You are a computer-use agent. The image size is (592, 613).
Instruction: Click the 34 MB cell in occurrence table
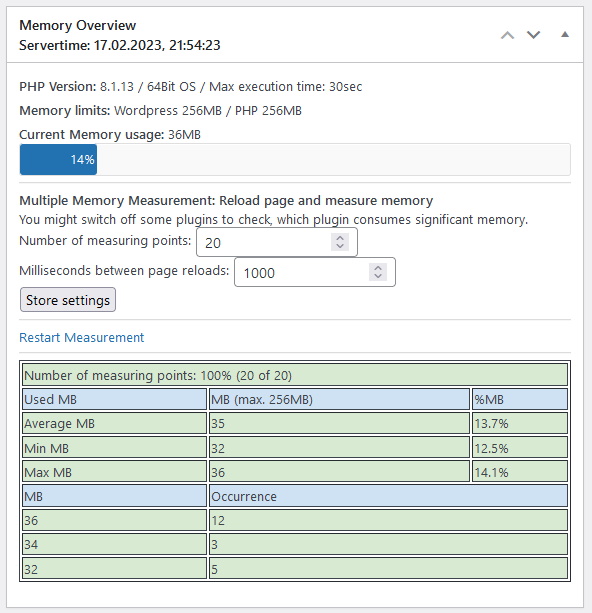point(114,545)
